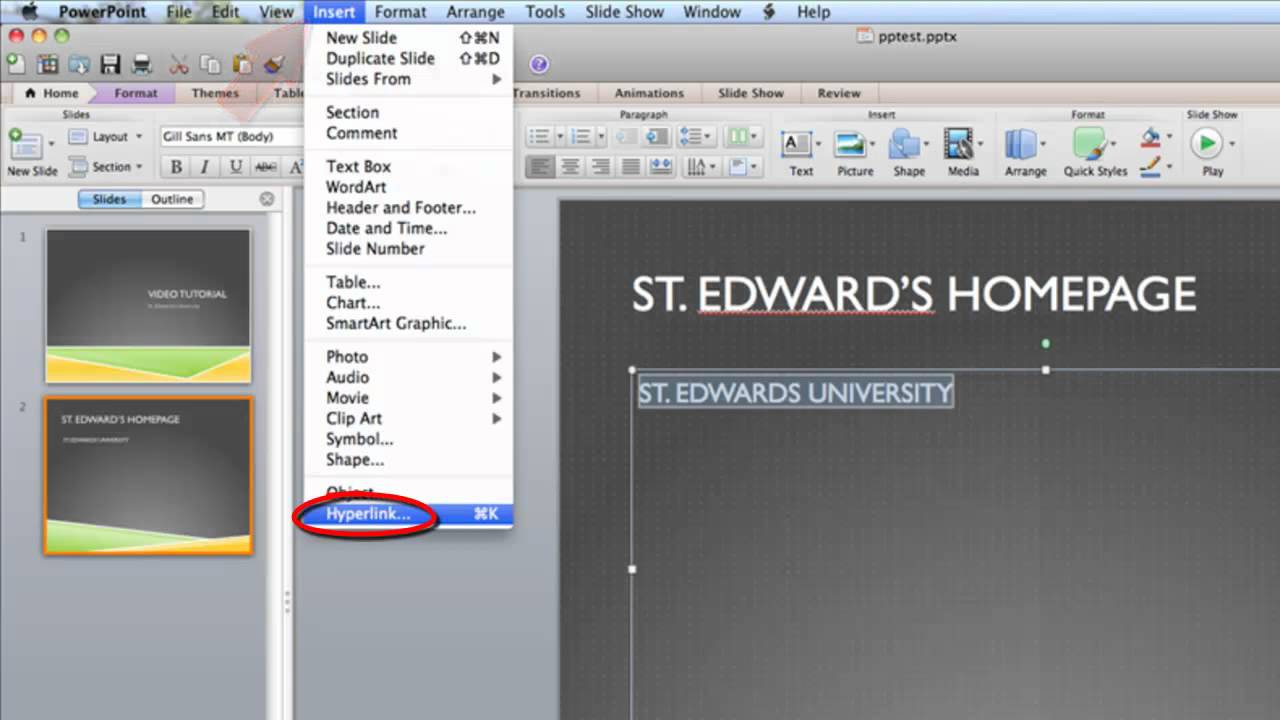Select SmartArt Graphic... menu entry
The width and height of the screenshot is (1280, 720).
click(x=408, y=323)
